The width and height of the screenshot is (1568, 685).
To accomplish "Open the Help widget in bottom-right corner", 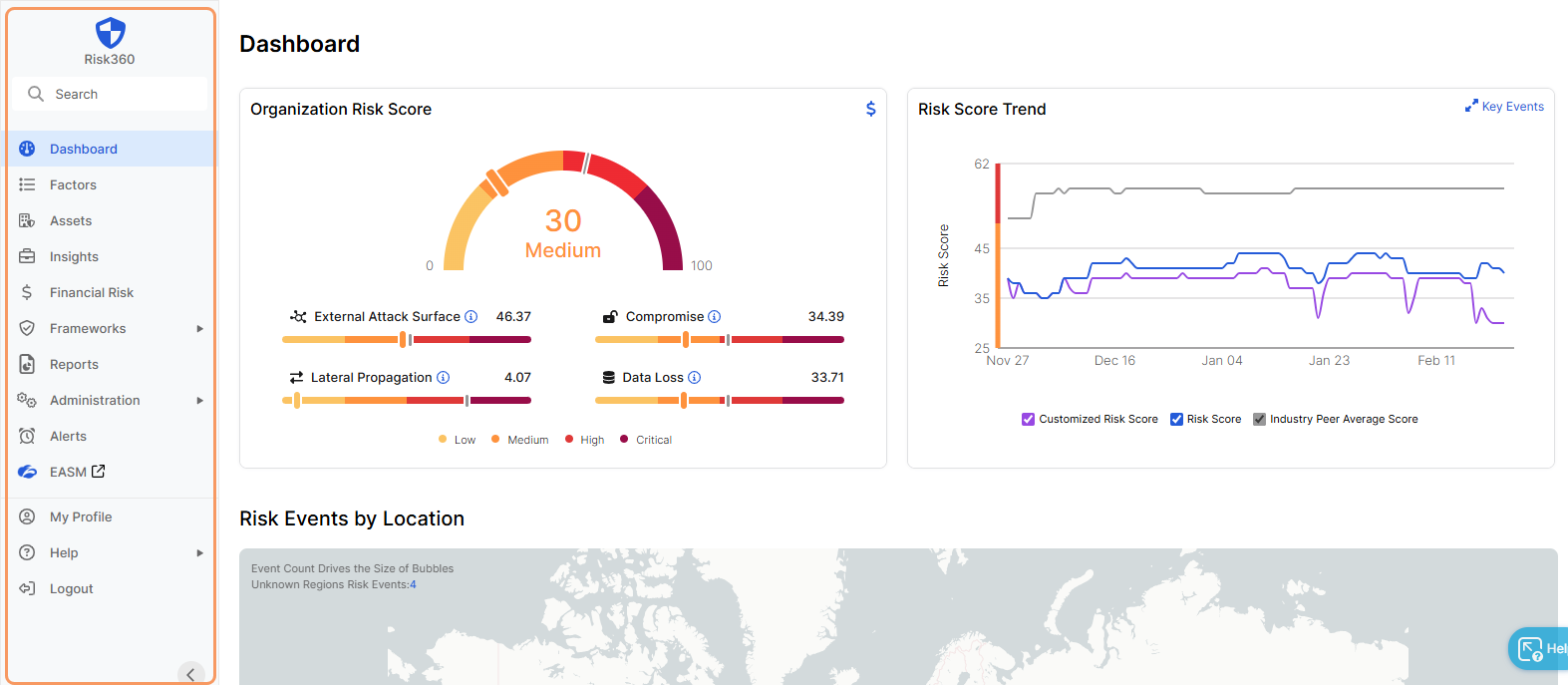I will tap(1536, 649).
